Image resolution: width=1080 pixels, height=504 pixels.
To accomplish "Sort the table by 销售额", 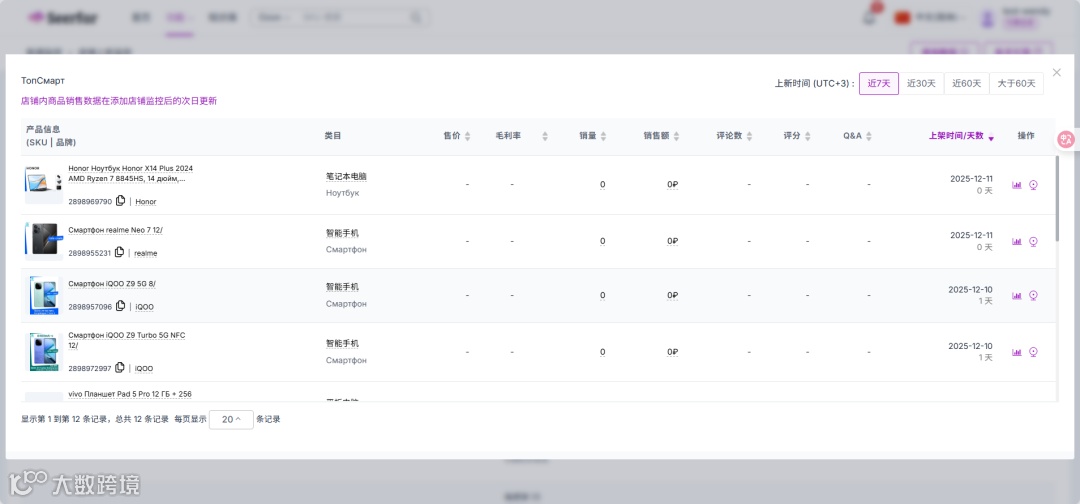I will point(676,136).
